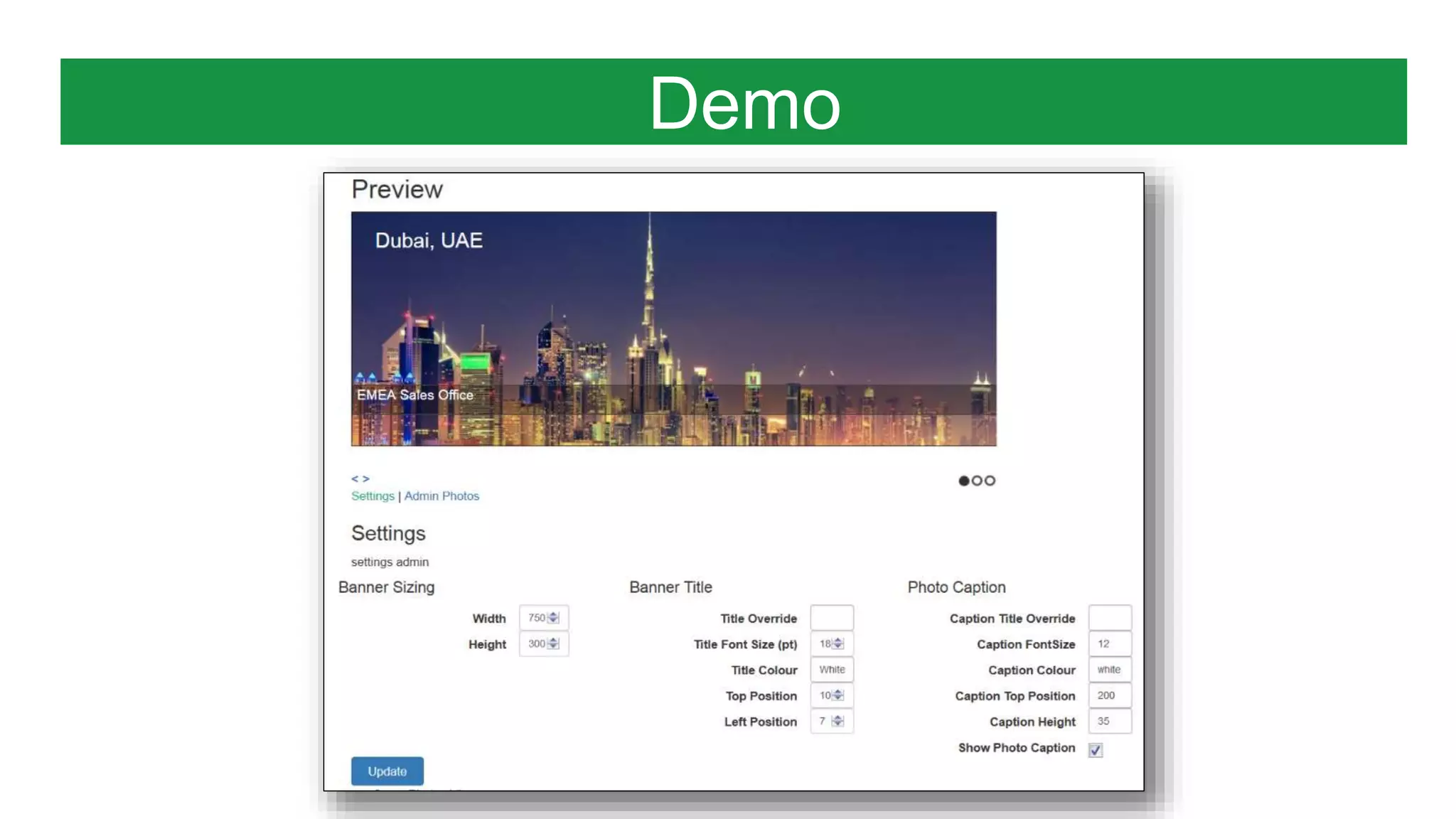Go to previous slide with < arrow
The height and width of the screenshot is (819, 1456).
pos(355,478)
